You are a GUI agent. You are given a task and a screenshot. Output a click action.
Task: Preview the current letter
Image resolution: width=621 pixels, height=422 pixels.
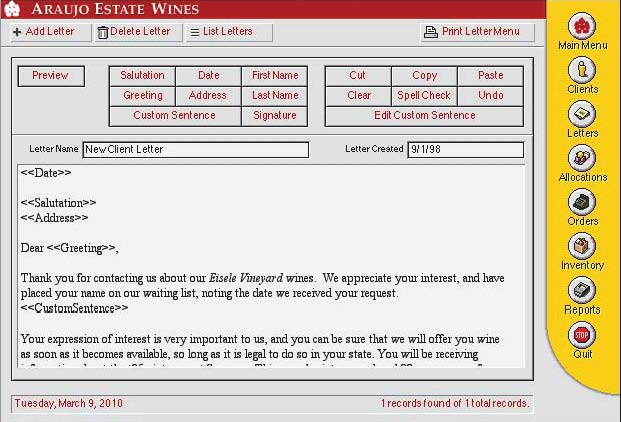point(51,76)
